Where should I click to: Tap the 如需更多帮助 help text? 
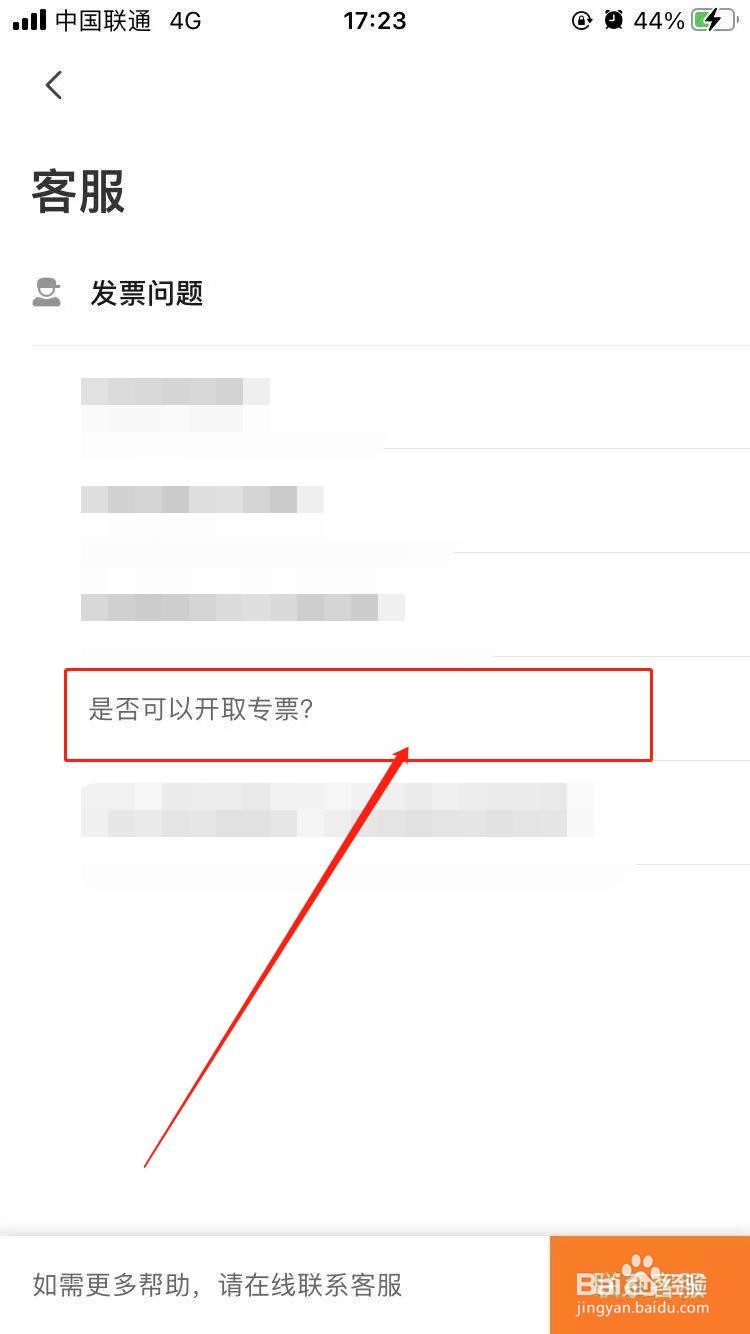[x=217, y=1285]
